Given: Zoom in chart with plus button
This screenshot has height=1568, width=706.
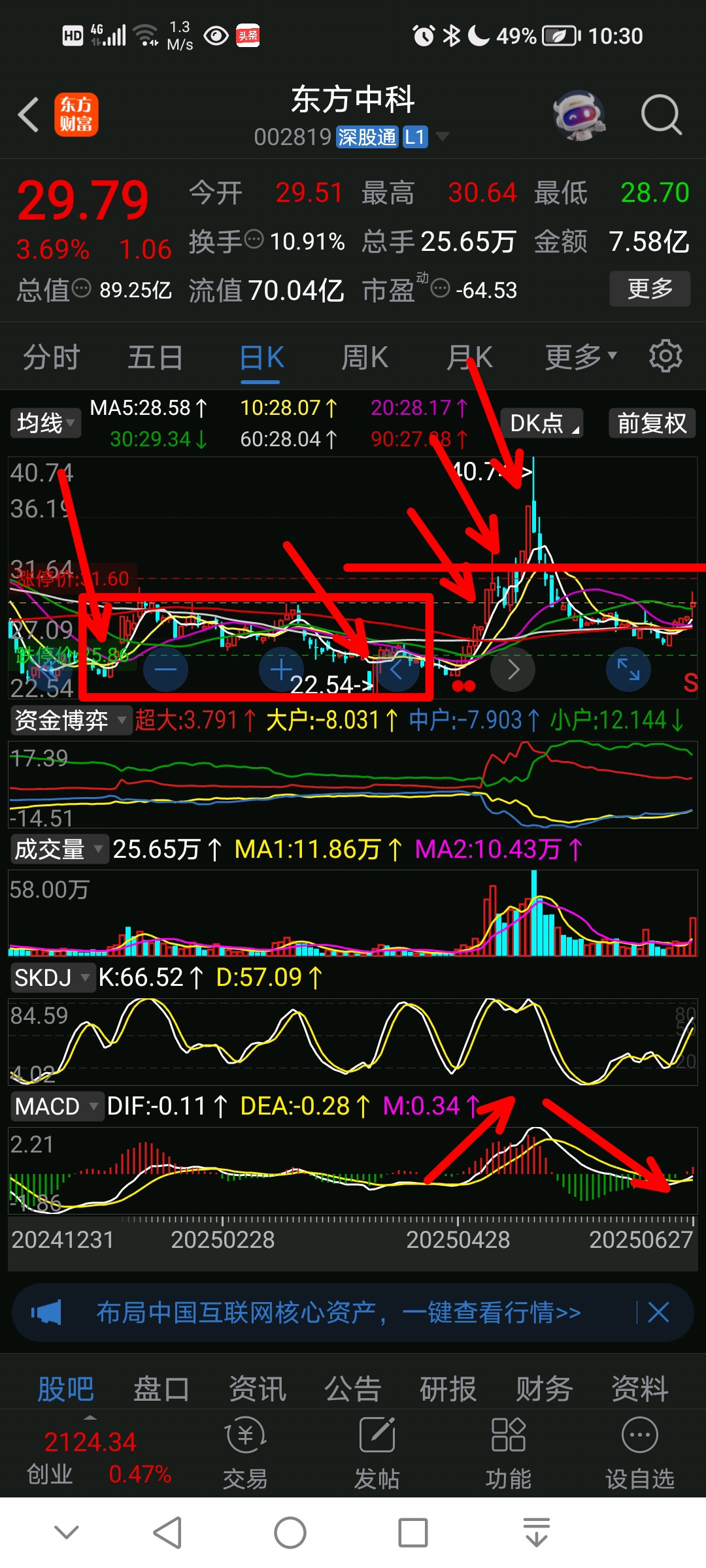Looking at the screenshot, I should pyautogui.click(x=281, y=669).
